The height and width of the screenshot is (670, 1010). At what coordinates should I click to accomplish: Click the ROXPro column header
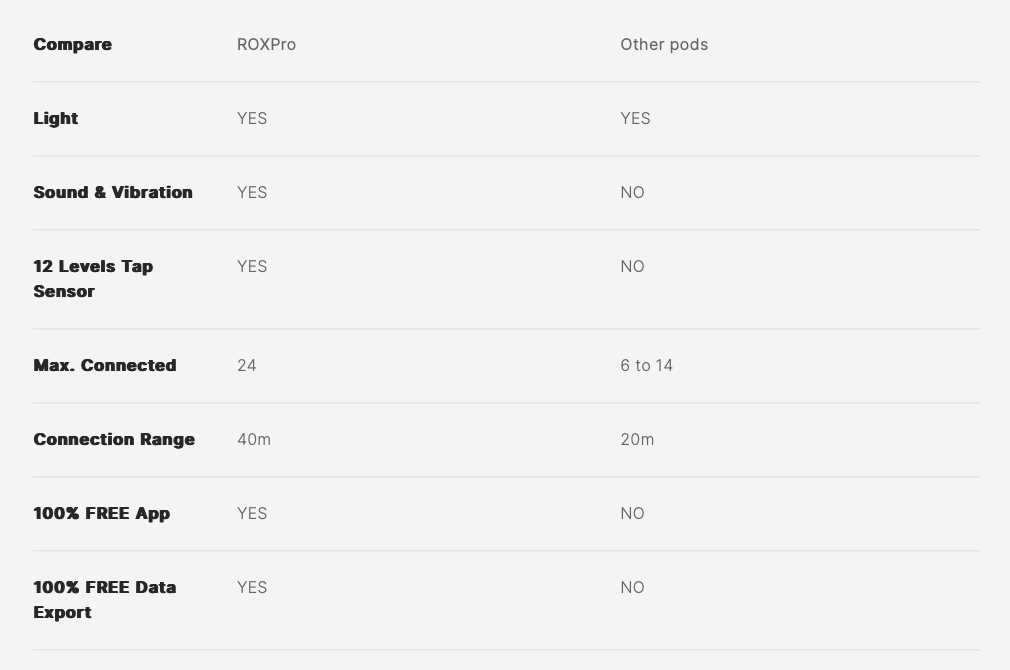coord(266,44)
